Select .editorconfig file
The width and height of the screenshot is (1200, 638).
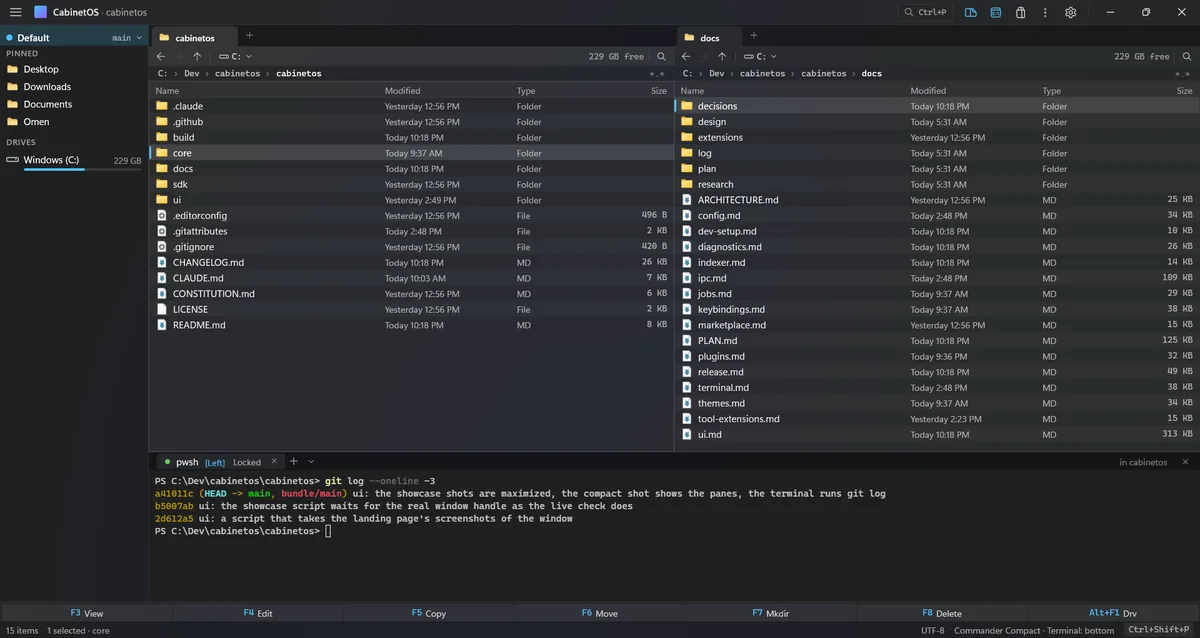(x=412, y=216)
